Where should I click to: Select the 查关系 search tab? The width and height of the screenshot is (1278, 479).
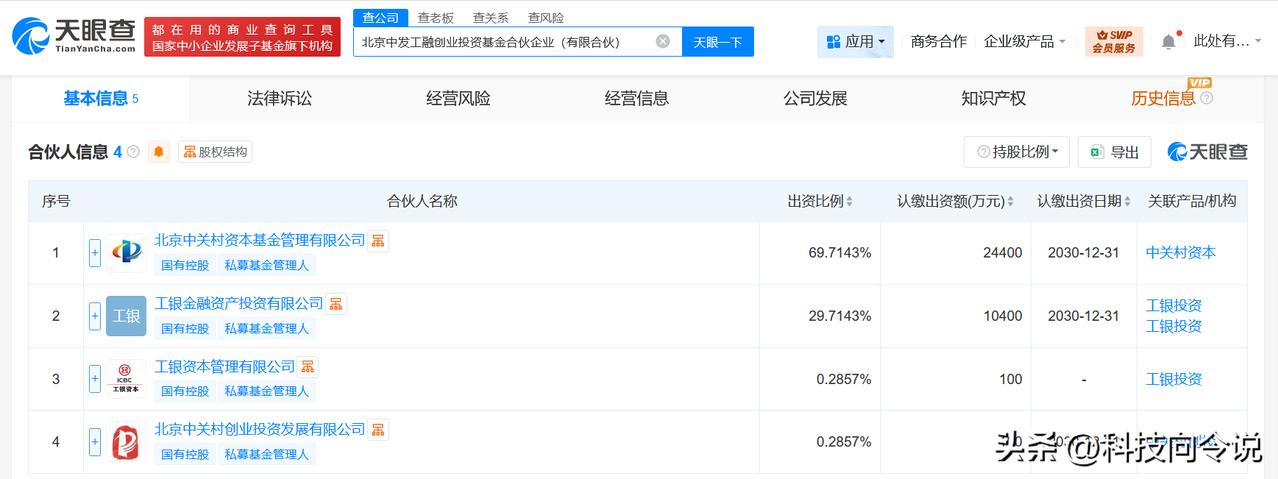tap(490, 17)
